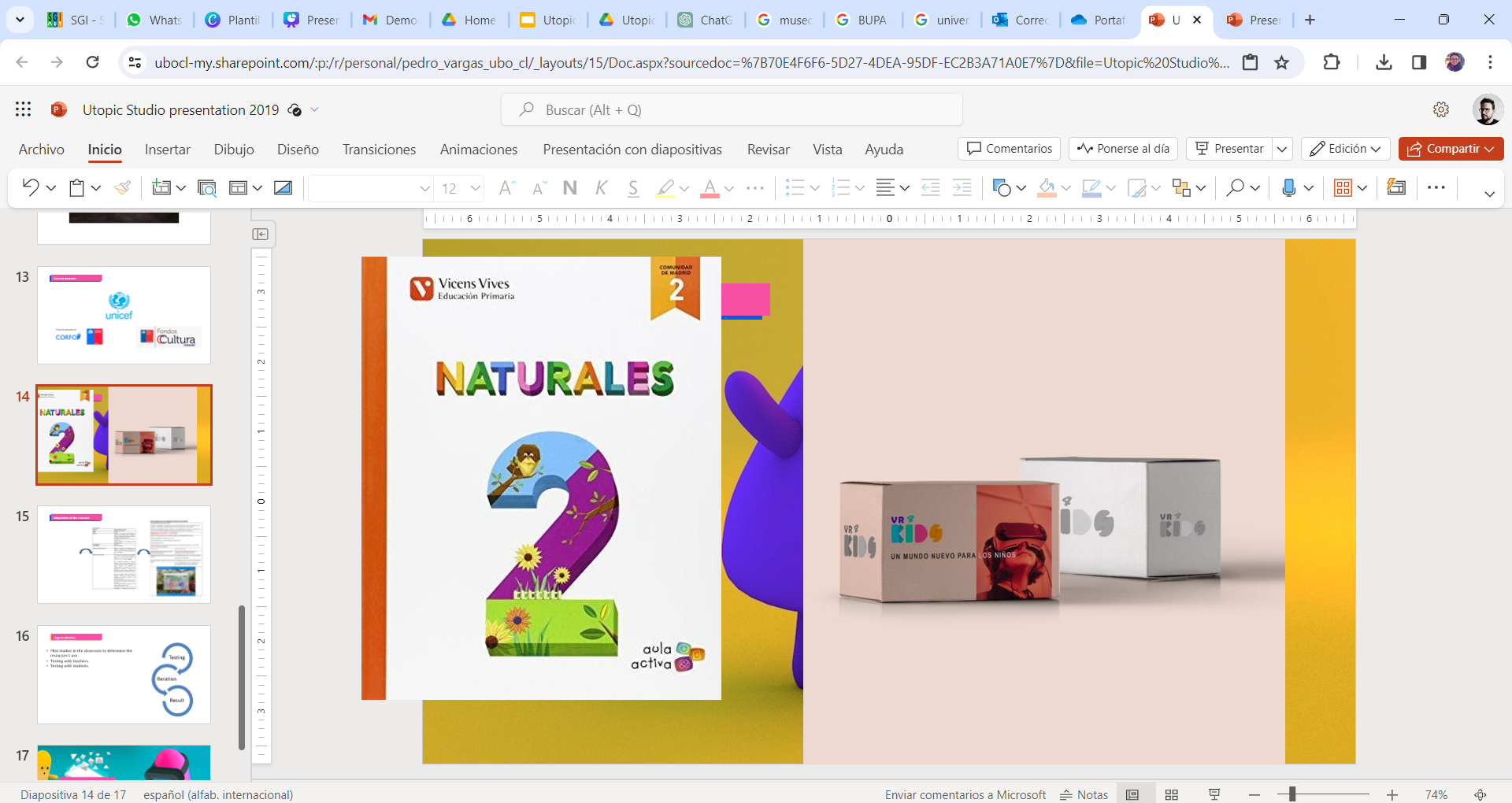Image resolution: width=1512 pixels, height=803 pixels.
Task: Collapse the slide thumbnail pane
Action: click(x=261, y=234)
